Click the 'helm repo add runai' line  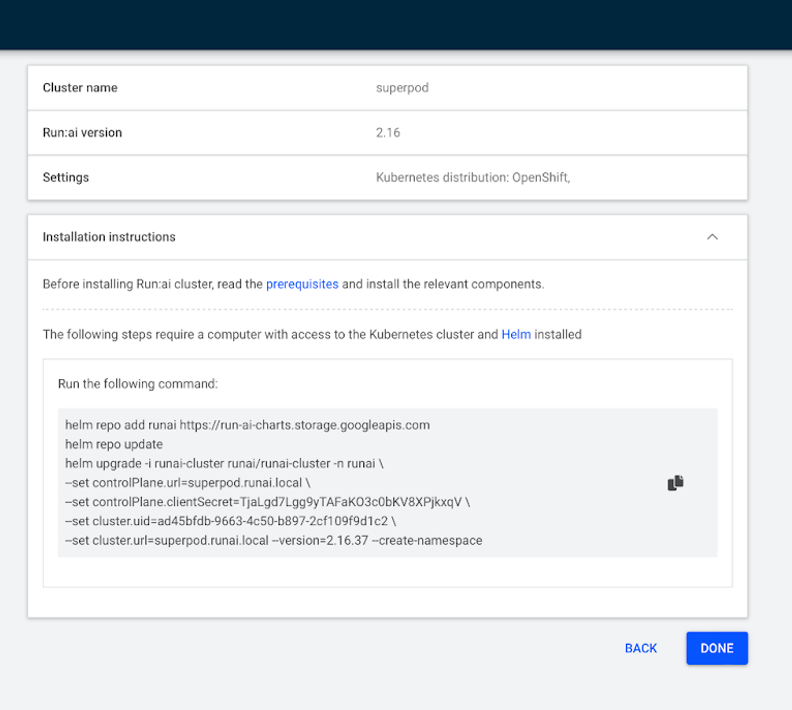pyautogui.click(x=247, y=425)
